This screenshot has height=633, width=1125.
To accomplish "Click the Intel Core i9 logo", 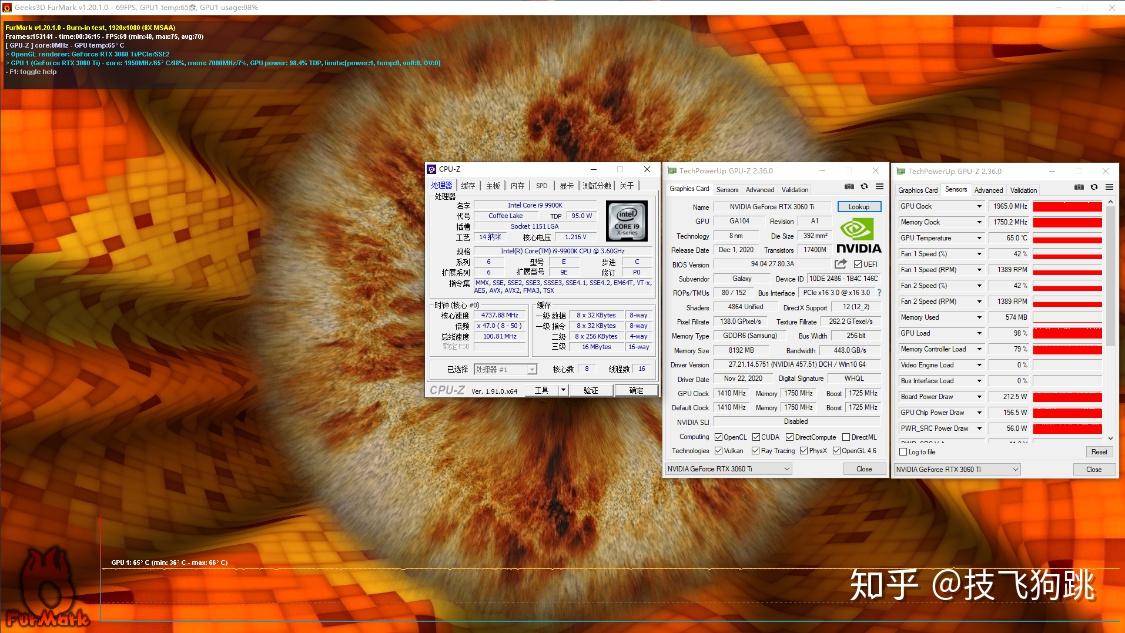I will tap(627, 219).
